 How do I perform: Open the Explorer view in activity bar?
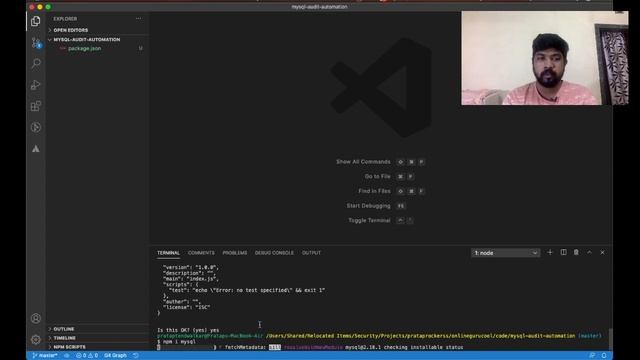click(x=36, y=21)
